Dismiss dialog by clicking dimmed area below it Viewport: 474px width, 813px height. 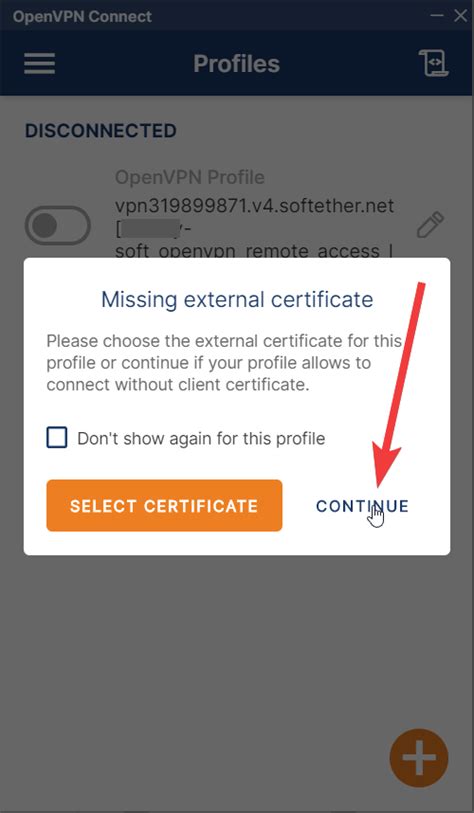point(207,648)
